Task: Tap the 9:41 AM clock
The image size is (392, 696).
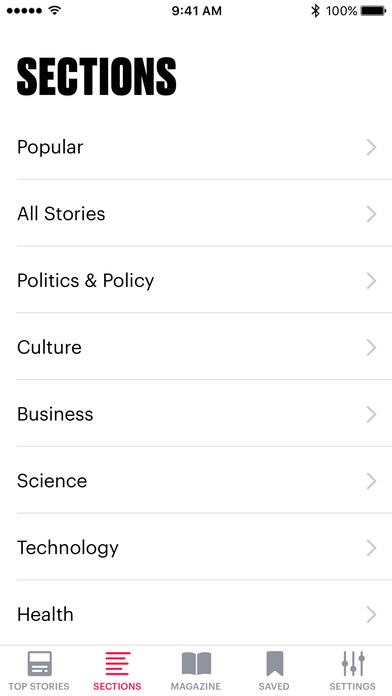Action: point(197,11)
